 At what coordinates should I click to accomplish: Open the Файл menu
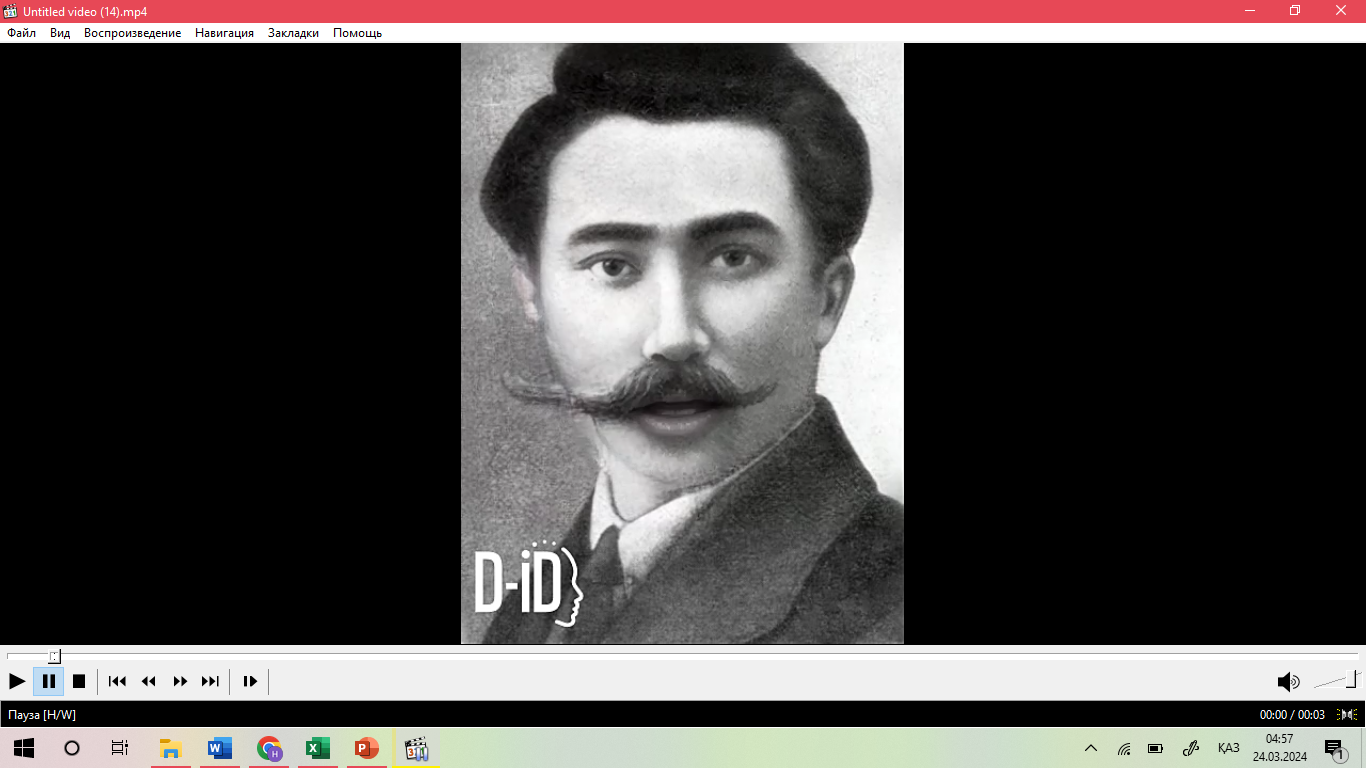(21, 33)
